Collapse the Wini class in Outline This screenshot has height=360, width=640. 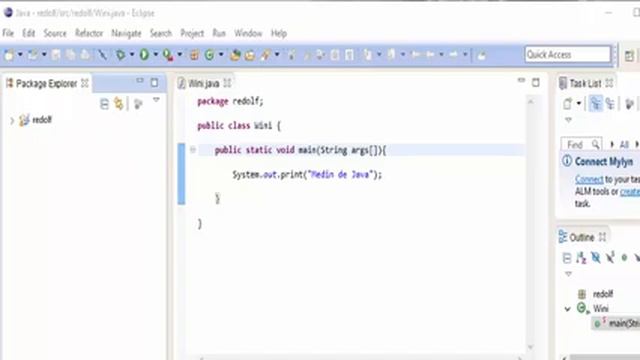coord(568,309)
